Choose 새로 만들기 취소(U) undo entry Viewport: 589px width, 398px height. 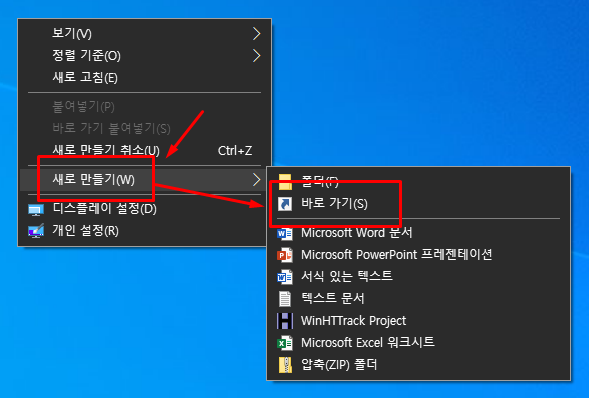click(145, 150)
